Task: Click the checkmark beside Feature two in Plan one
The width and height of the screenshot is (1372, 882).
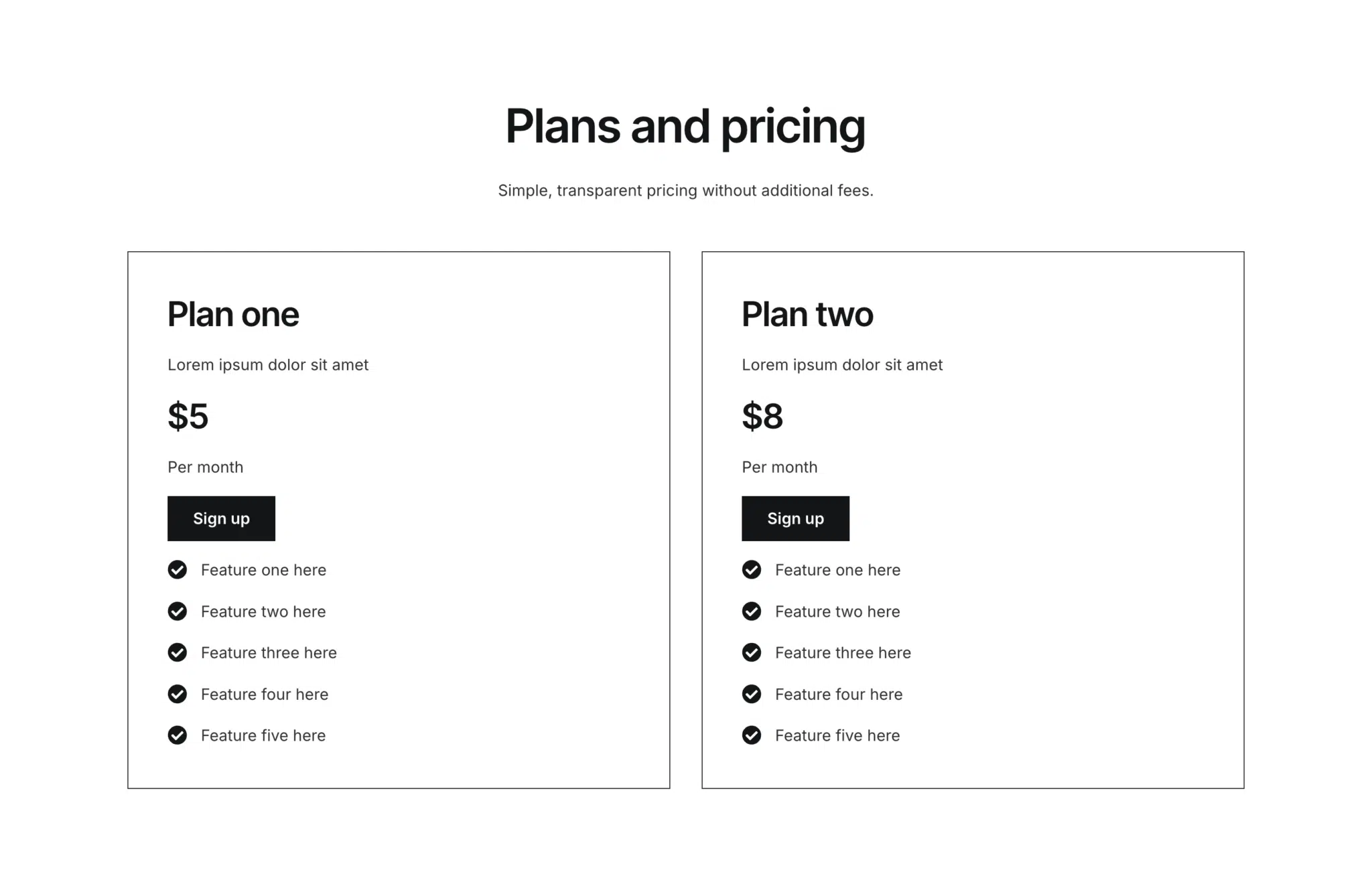Action: (x=177, y=611)
